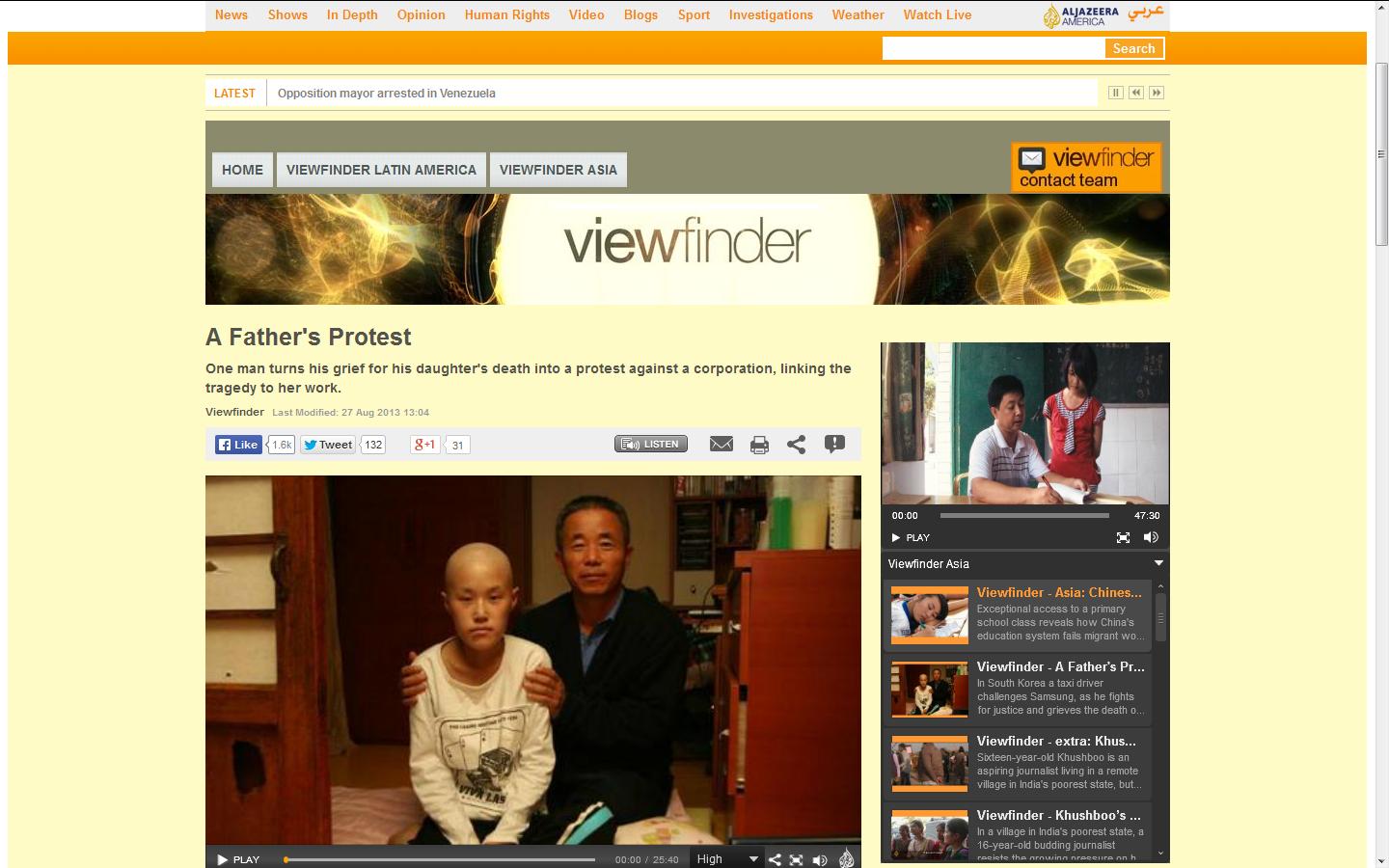Open the Human Rights menu item
This screenshot has height=868, width=1389.
(x=506, y=14)
